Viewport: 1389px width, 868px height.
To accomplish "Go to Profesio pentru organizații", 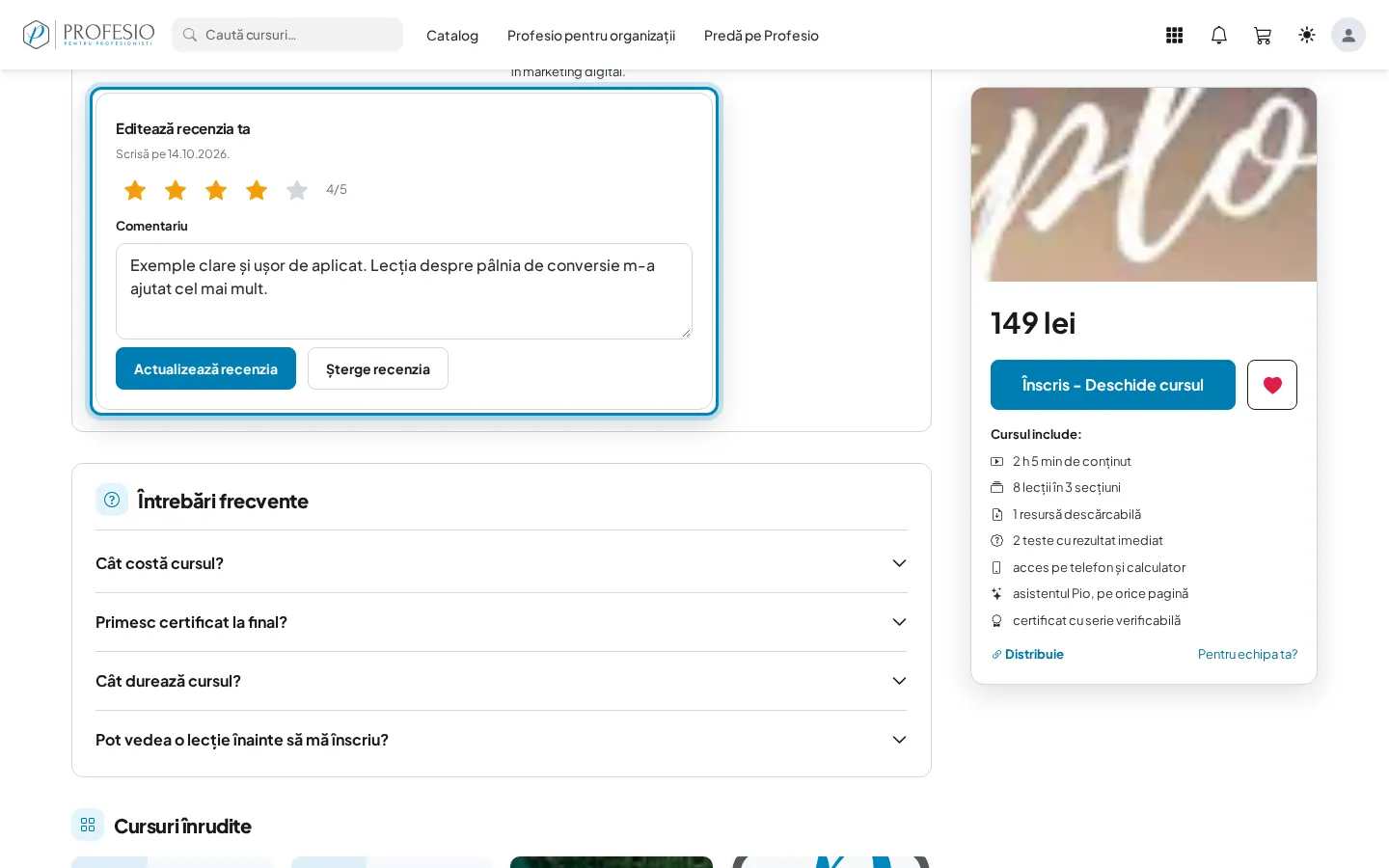I will 591,36.
